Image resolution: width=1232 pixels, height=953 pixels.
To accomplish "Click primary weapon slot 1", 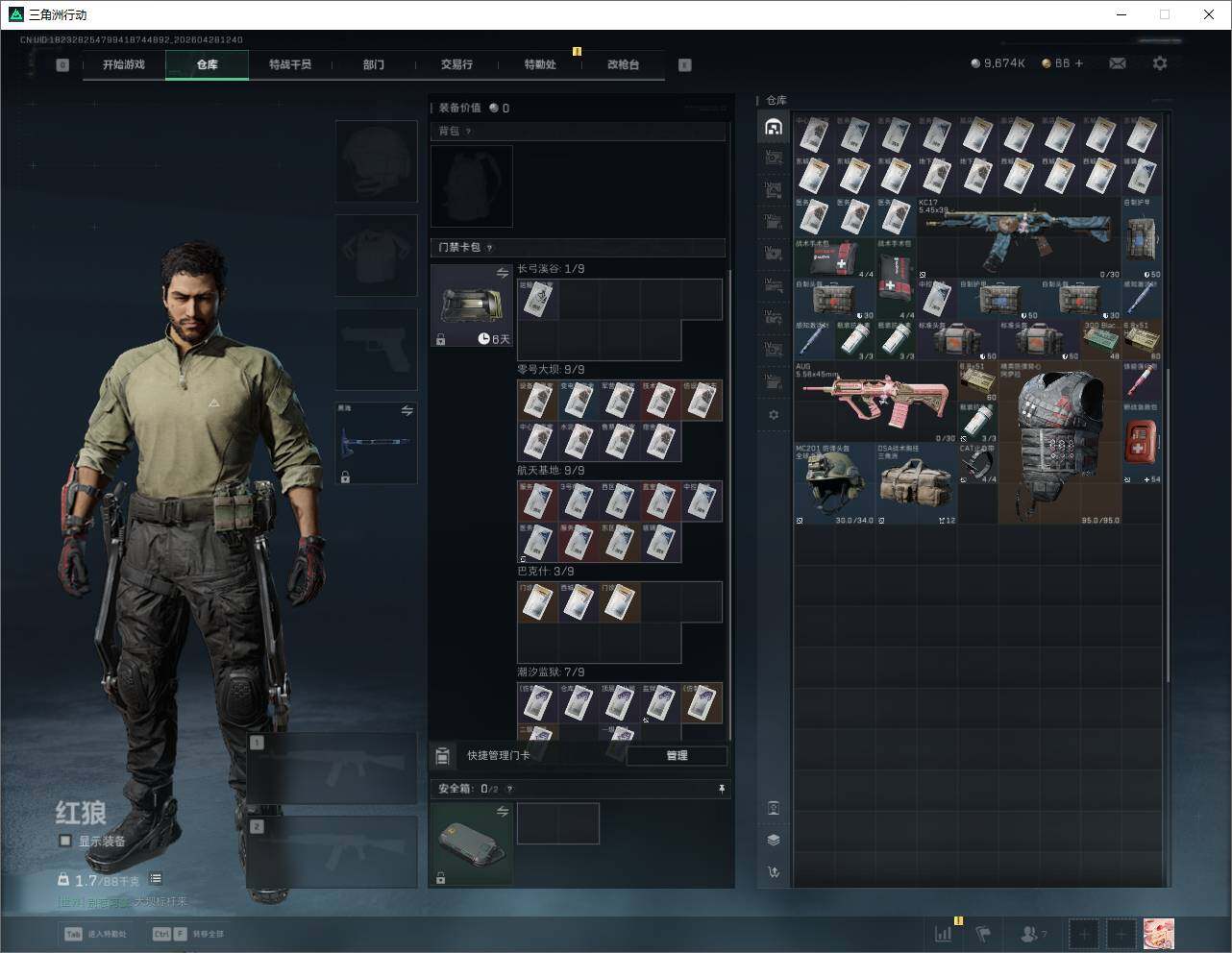I will [333, 768].
